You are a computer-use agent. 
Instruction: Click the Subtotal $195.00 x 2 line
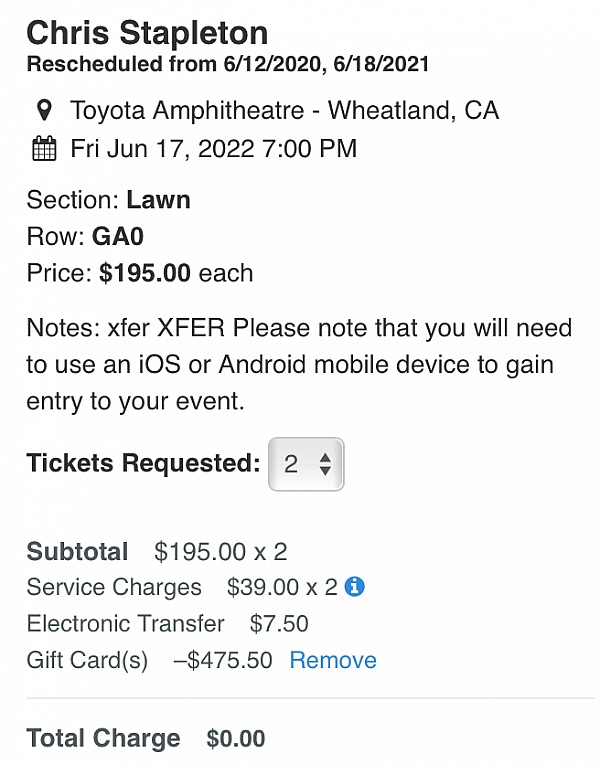pos(156,552)
